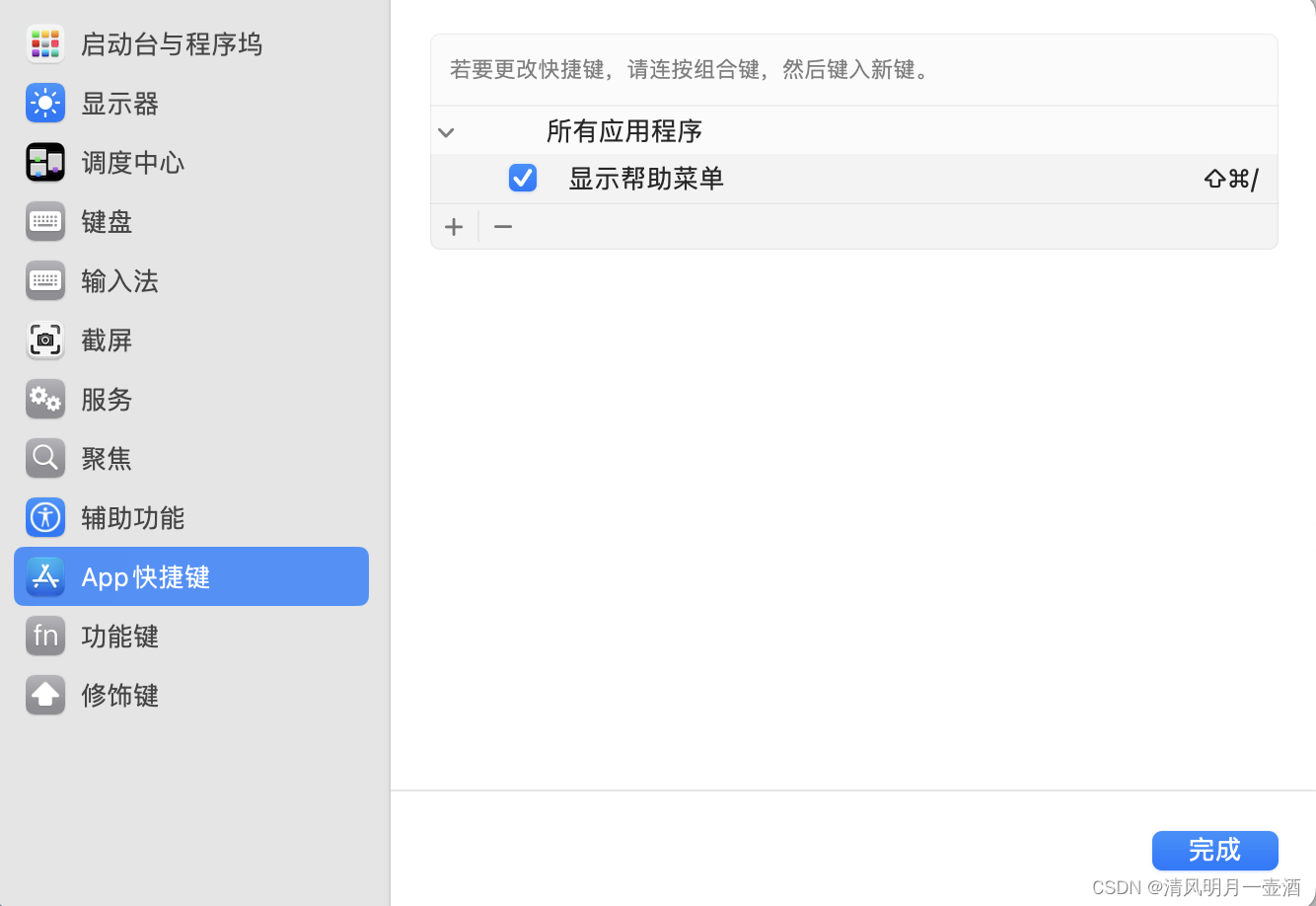Image resolution: width=1316 pixels, height=906 pixels.
Task: Open 功能键 in the sidebar
Action: pyautogui.click(x=191, y=636)
